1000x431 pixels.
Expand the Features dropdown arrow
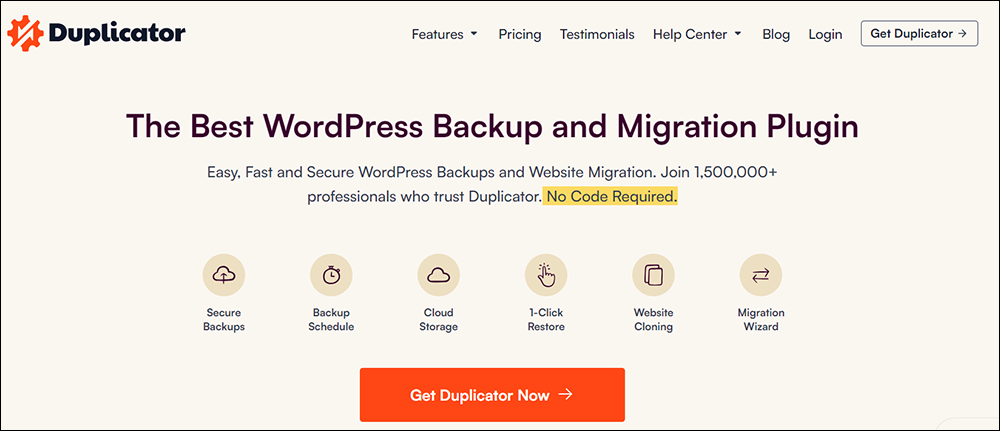click(474, 34)
